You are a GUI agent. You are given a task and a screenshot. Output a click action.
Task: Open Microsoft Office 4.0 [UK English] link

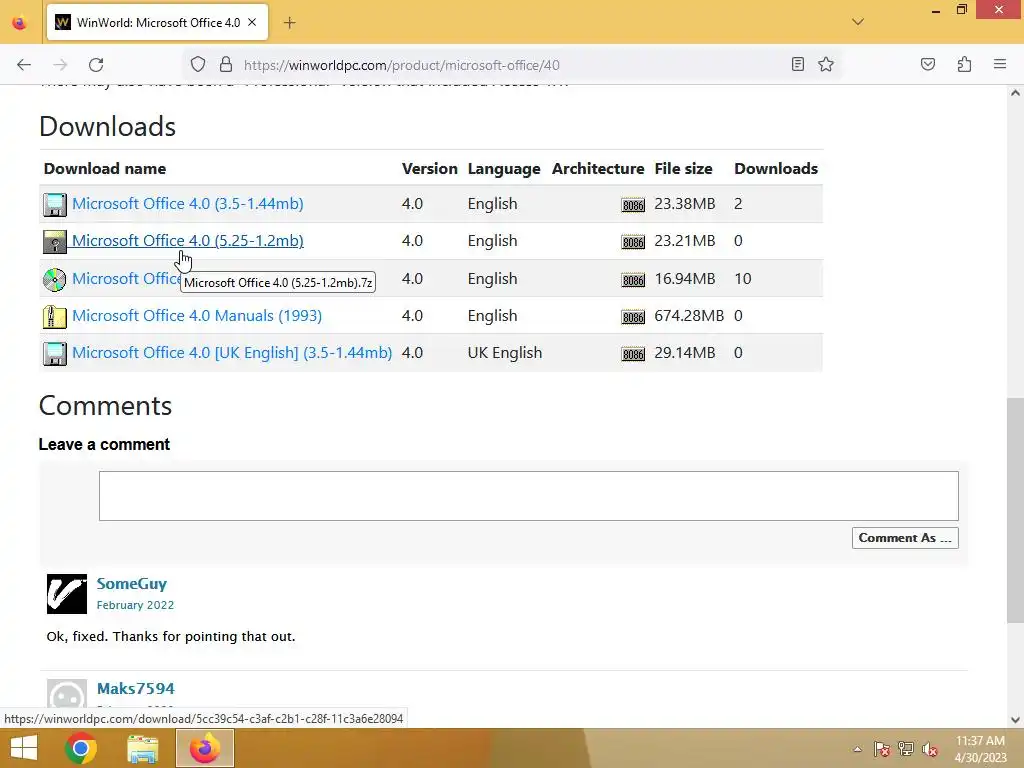click(x=232, y=353)
